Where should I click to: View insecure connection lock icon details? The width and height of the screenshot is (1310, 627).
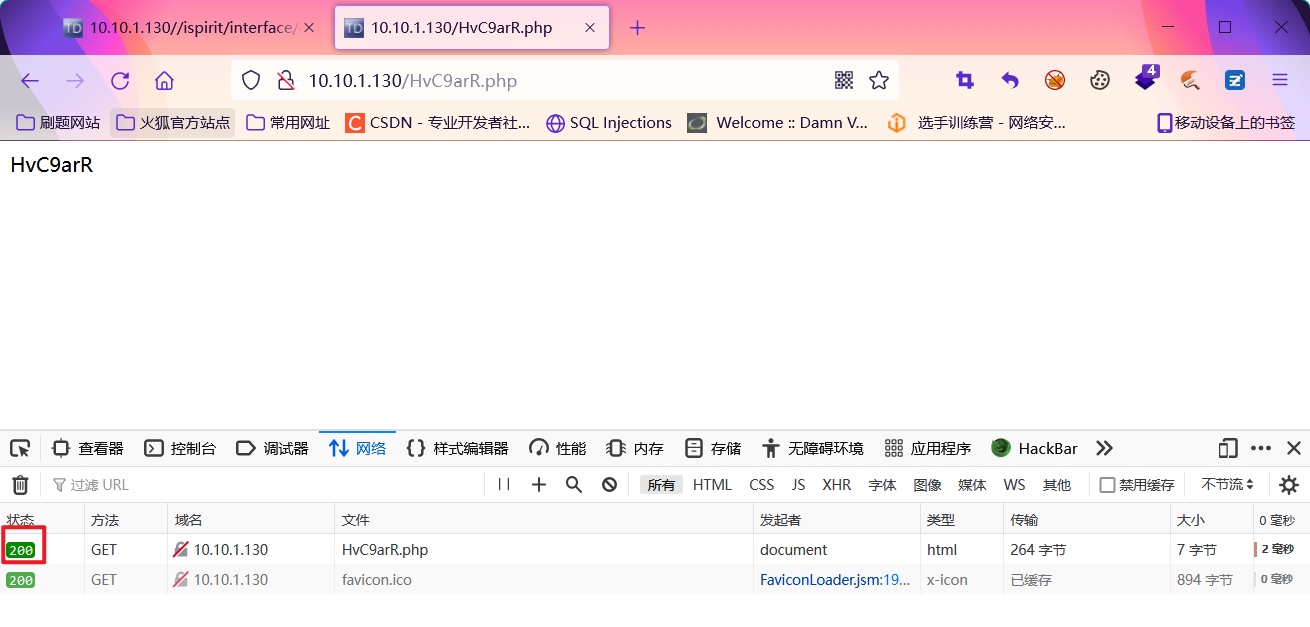pos(286,81)
